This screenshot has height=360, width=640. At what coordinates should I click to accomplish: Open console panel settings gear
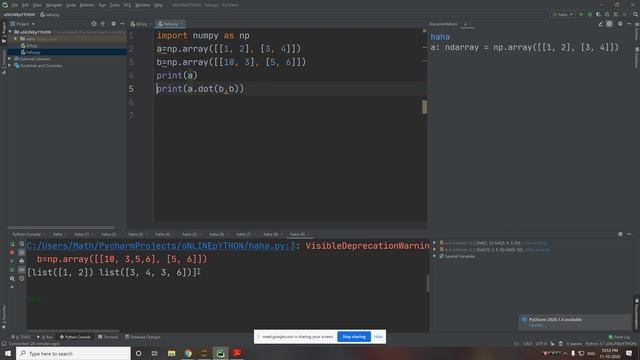[x=620, y=234]
